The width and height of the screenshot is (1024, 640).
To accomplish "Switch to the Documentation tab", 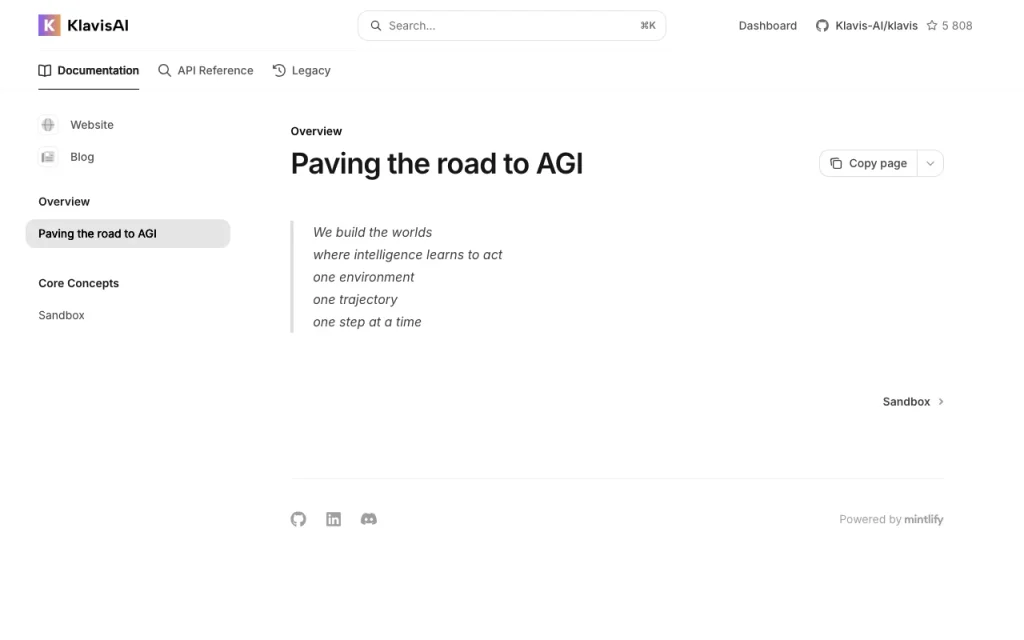I will (88, 71).
